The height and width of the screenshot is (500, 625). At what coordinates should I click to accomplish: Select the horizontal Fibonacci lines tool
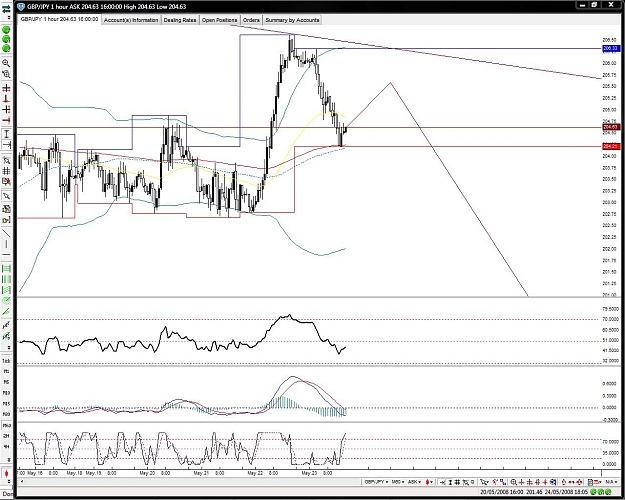[x=6, y=268]
